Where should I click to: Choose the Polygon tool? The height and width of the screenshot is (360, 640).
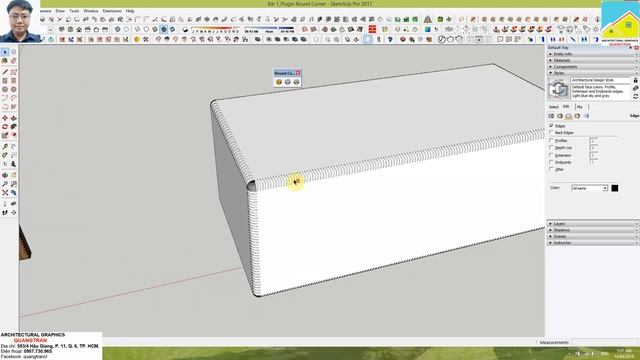(13, 89)
